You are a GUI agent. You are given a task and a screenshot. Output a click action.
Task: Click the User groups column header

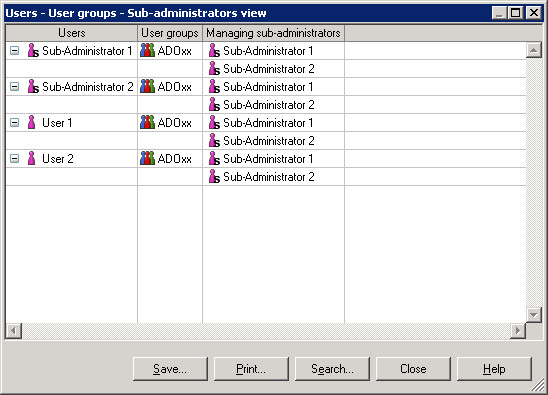pyautogui.click(x=170, y=33)
